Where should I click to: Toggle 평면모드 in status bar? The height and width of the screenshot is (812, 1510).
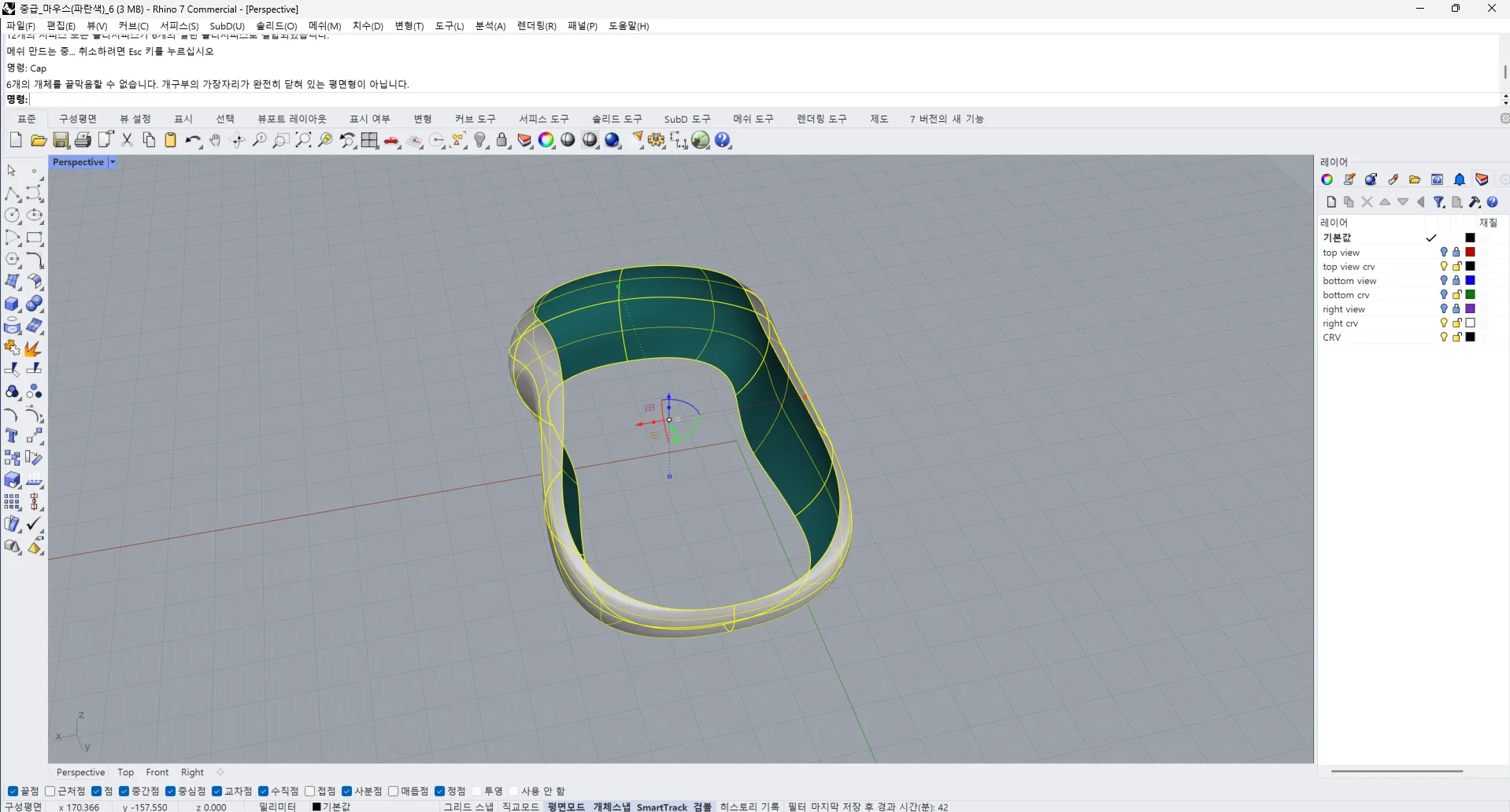[566, 806]
